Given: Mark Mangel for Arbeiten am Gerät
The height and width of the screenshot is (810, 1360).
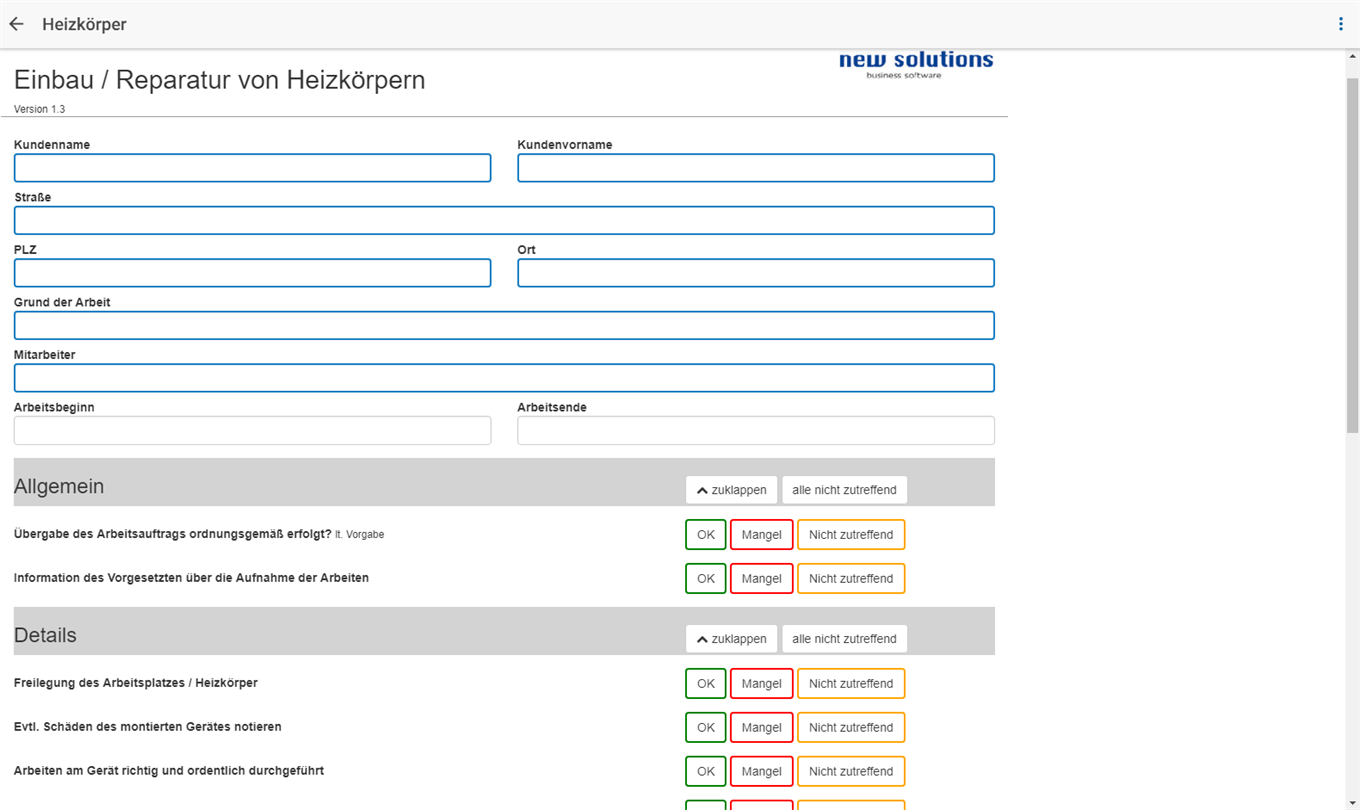Looking at the screenshot, I should tap(761, 772).
